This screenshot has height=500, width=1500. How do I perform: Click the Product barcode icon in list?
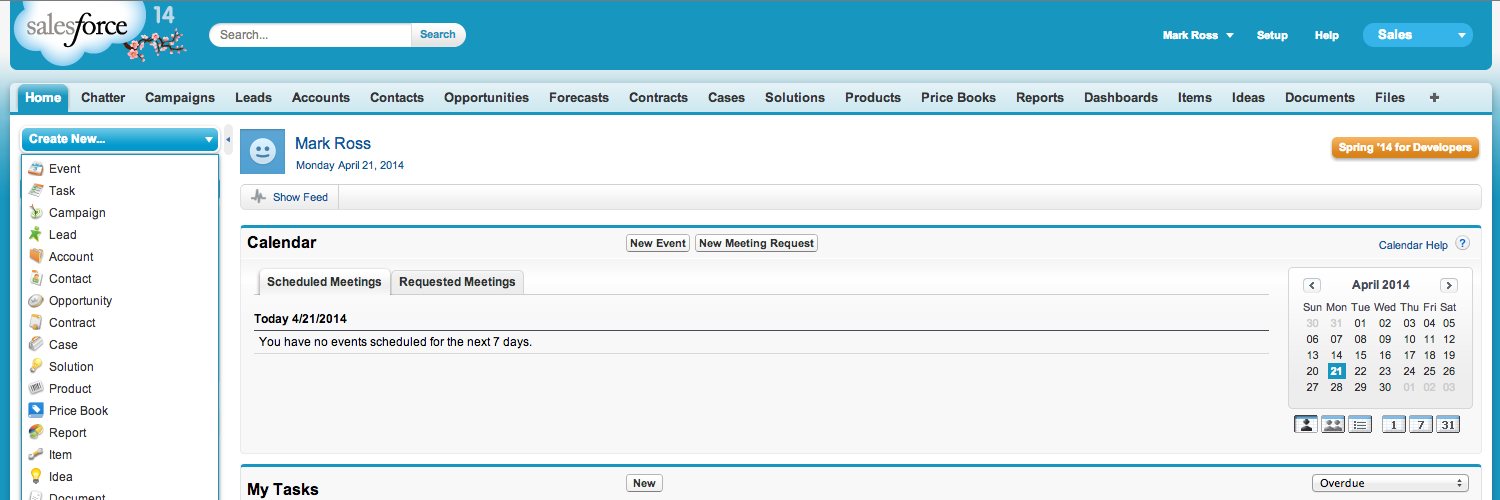[36, 389]
